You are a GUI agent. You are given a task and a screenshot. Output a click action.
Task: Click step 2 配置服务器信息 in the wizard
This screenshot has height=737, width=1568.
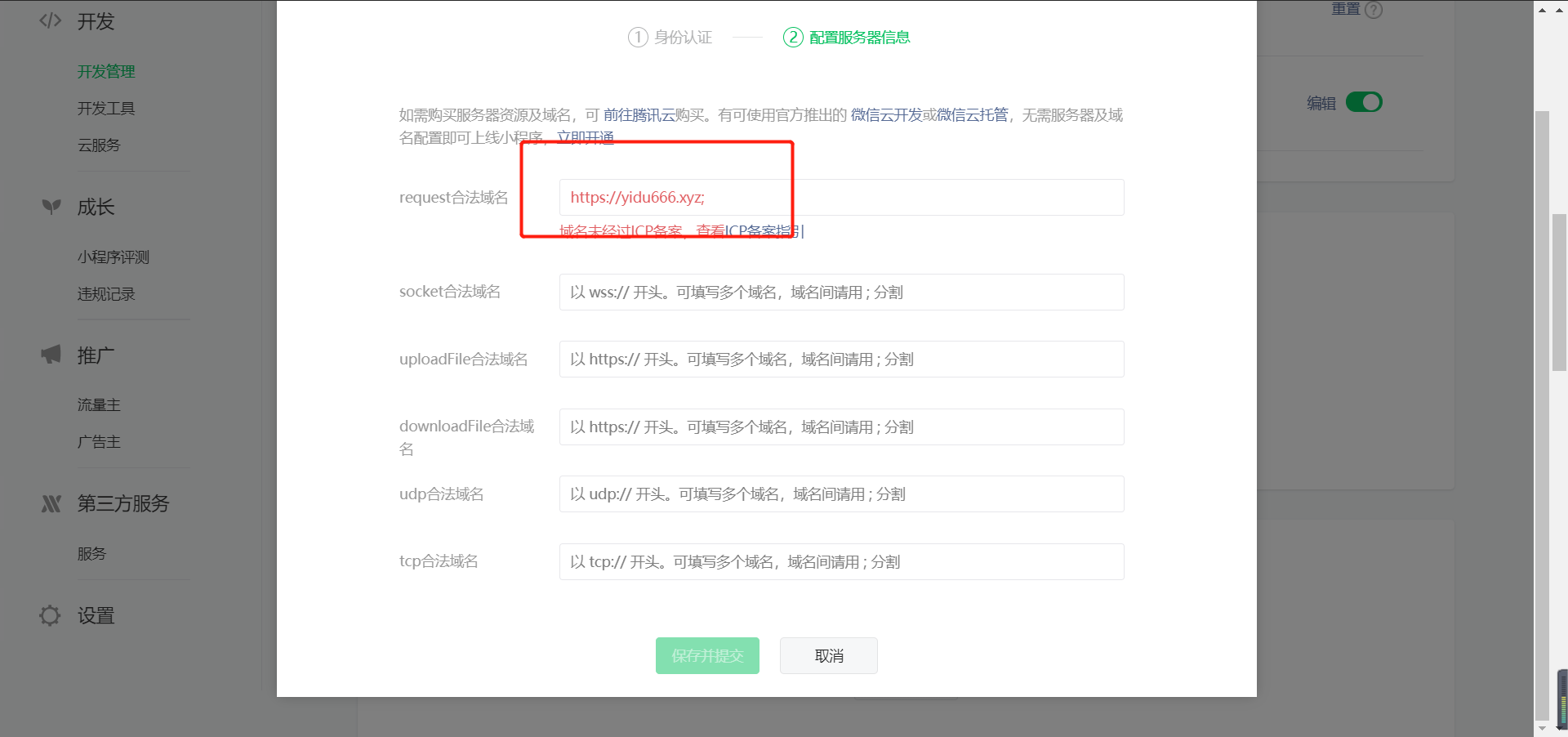click(x=847, y=38)
